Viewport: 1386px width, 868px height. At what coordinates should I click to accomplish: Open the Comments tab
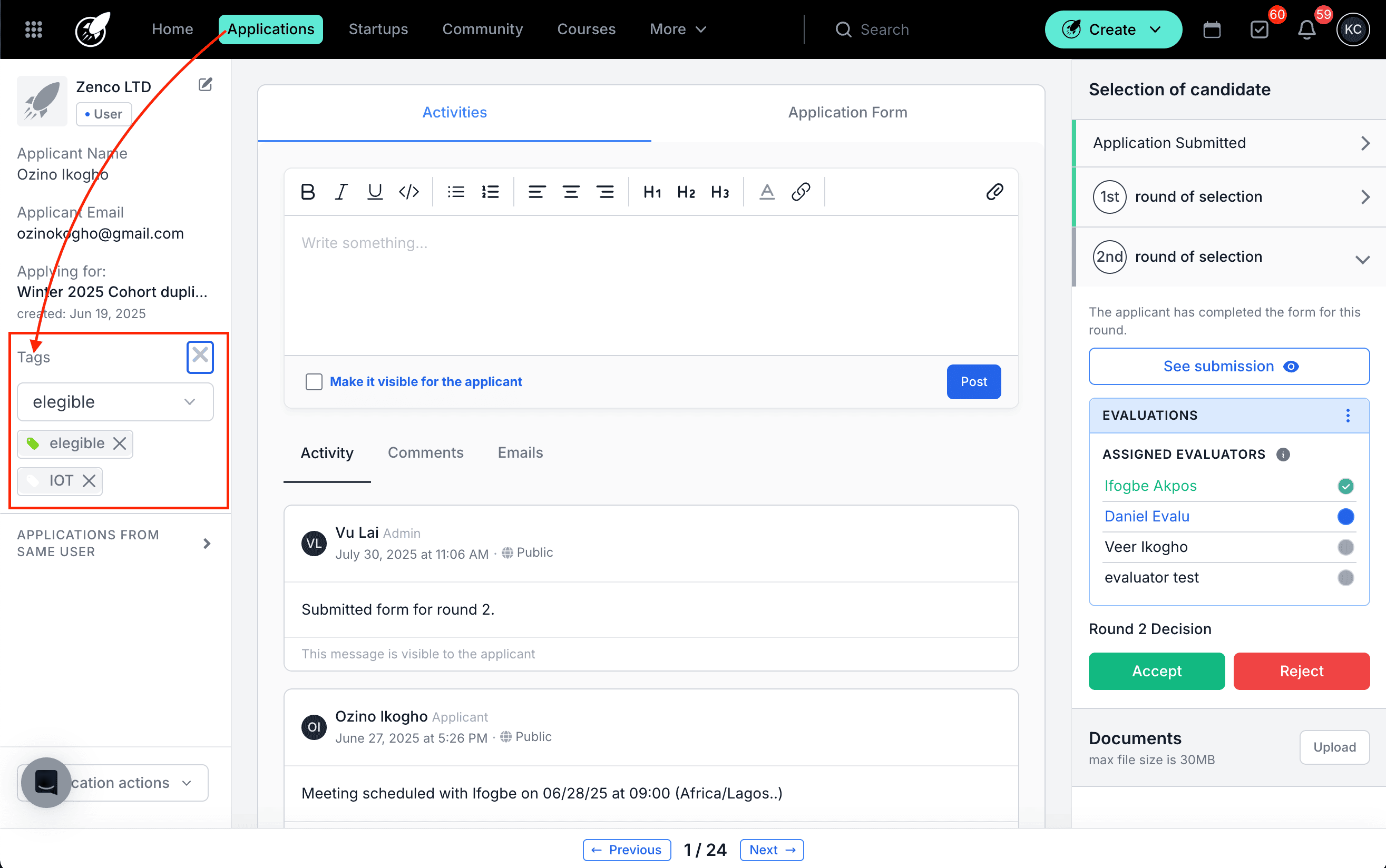point(425,453)
